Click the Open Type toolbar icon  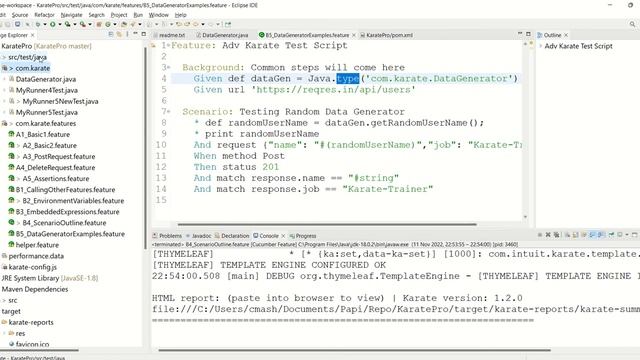click(124, 24)
